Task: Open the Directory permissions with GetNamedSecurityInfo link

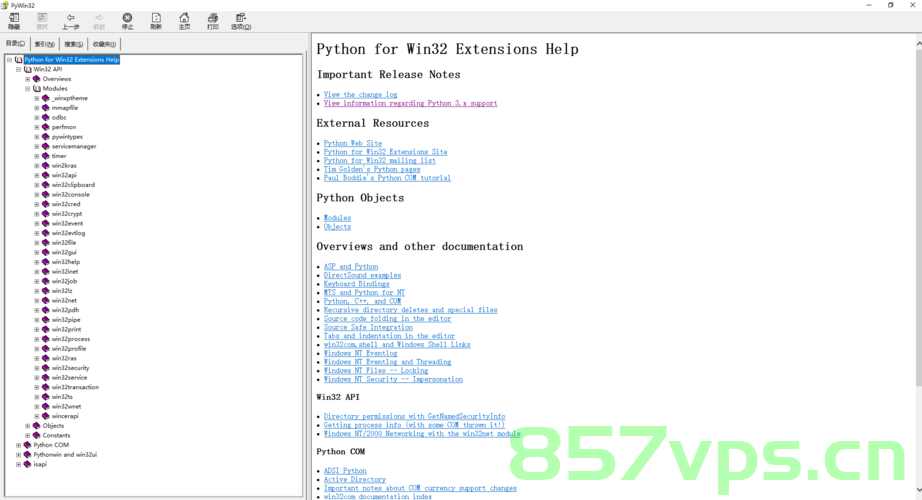Action: click(415, 416)
